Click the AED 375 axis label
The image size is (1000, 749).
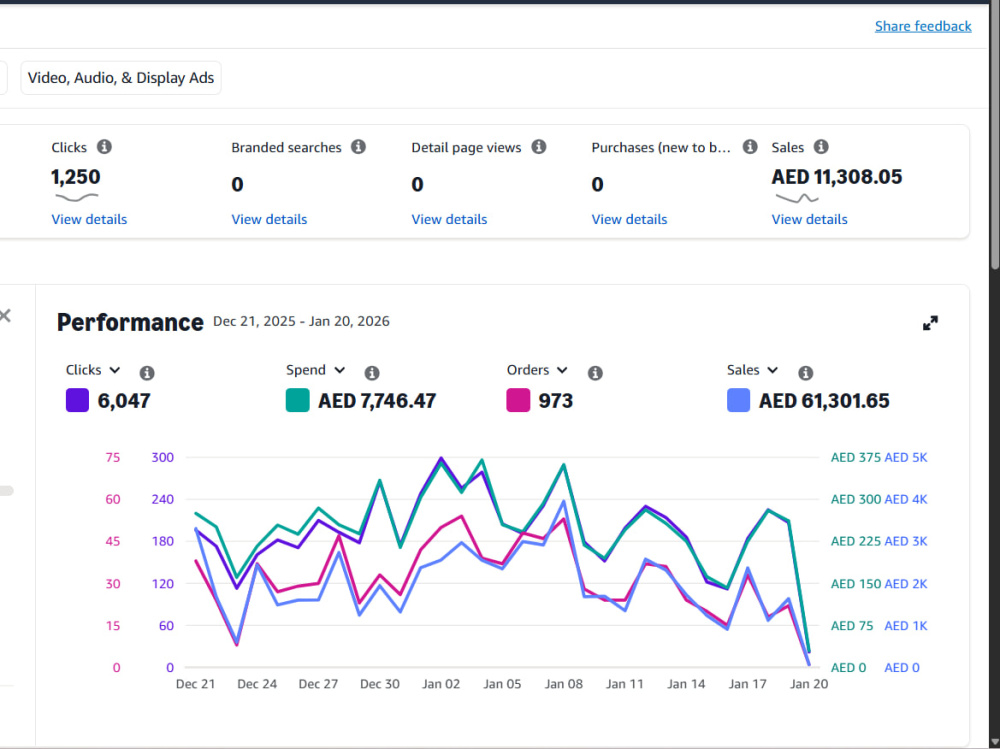[x=855, y=457]
